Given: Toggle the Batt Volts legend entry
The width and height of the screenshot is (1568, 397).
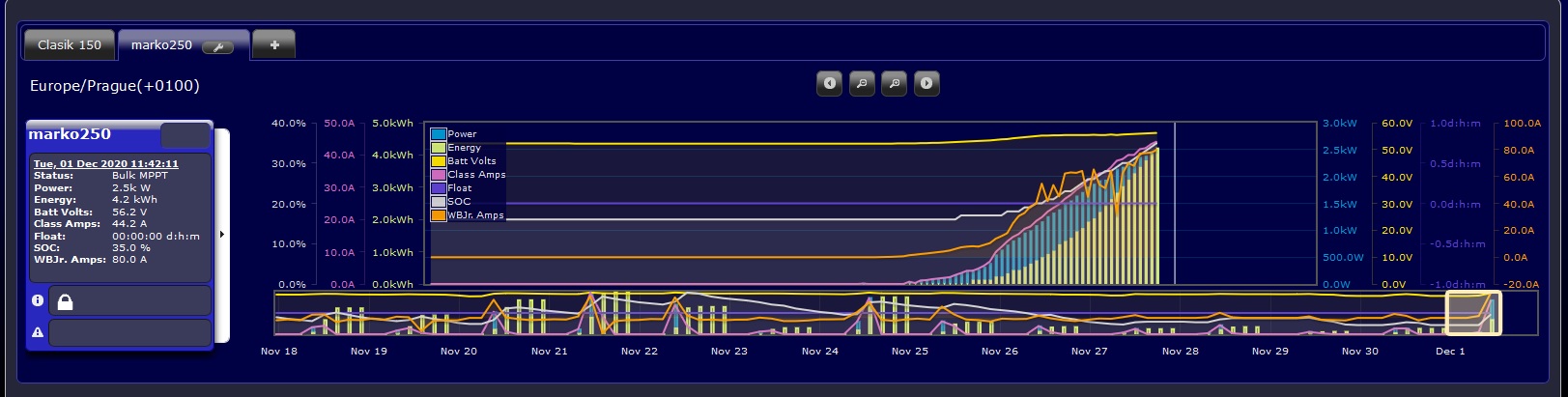Looking at the screenshot, I should [x=470, y=161].
